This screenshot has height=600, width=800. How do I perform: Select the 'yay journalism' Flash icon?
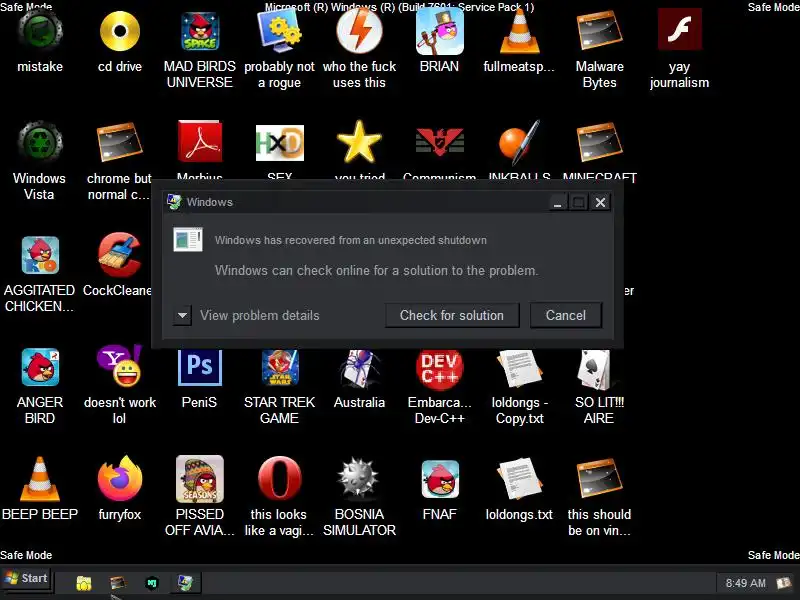680,30
